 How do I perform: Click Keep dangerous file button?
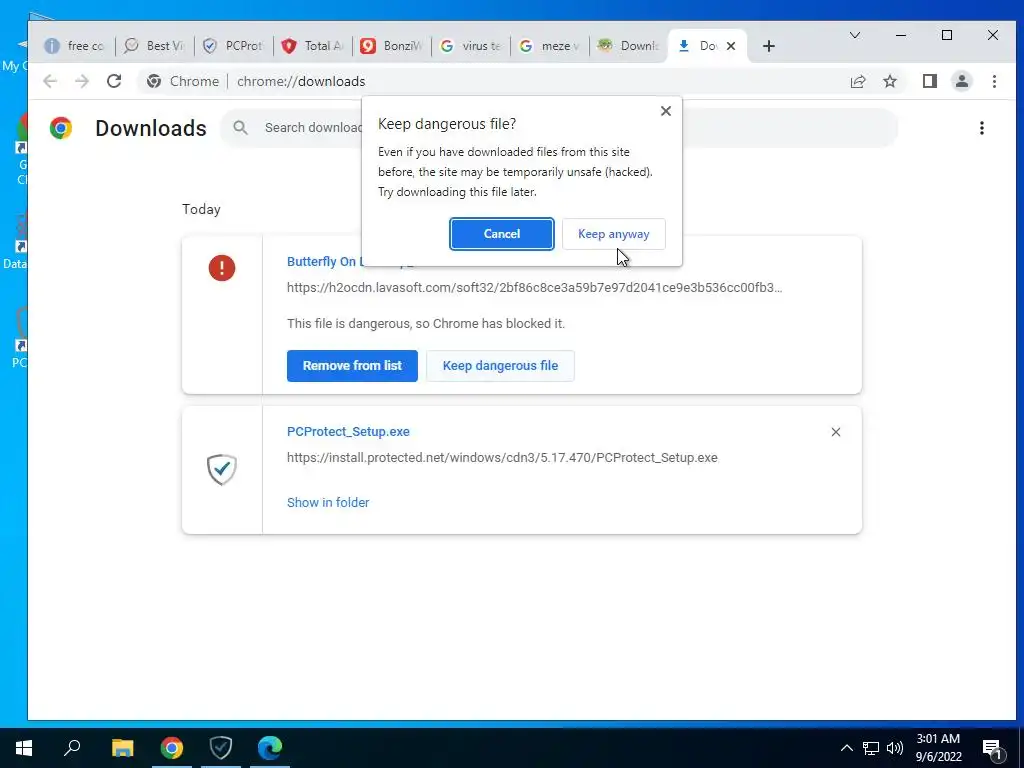pos(500,366)
